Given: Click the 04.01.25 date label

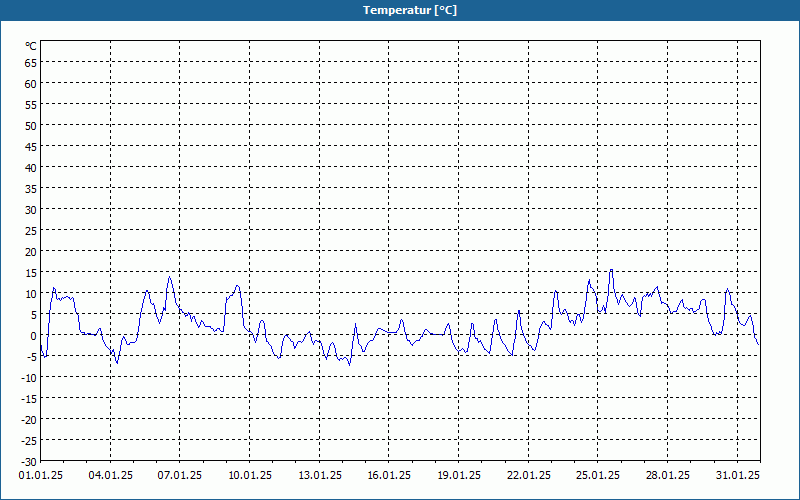Looking at the screenshot, I should click(x=111, y=476).
